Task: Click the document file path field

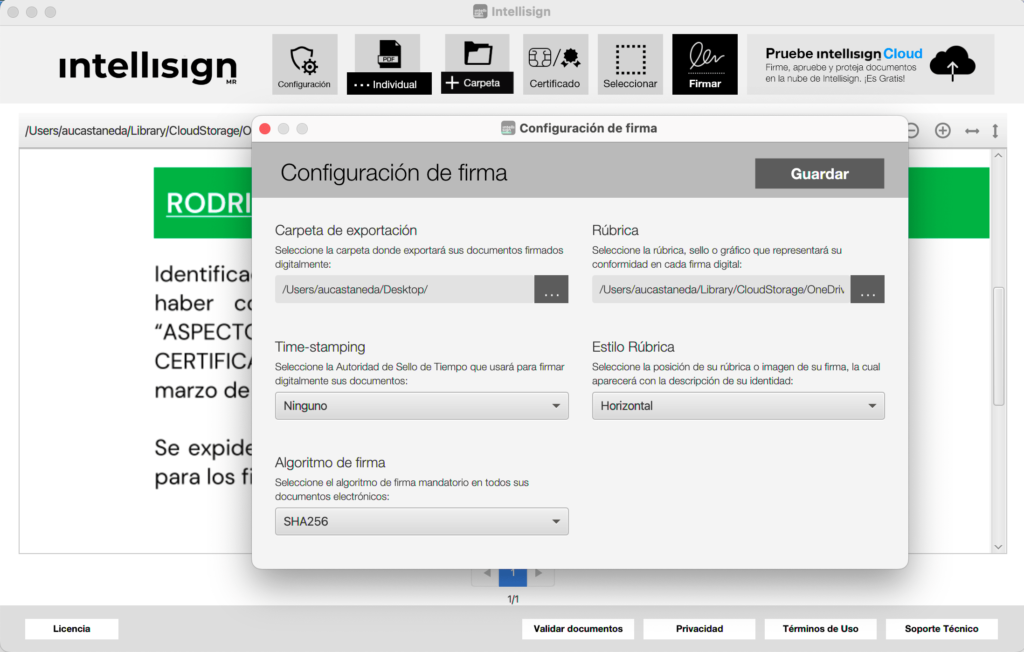Action: pyautogui.click(x=137, y=131)
